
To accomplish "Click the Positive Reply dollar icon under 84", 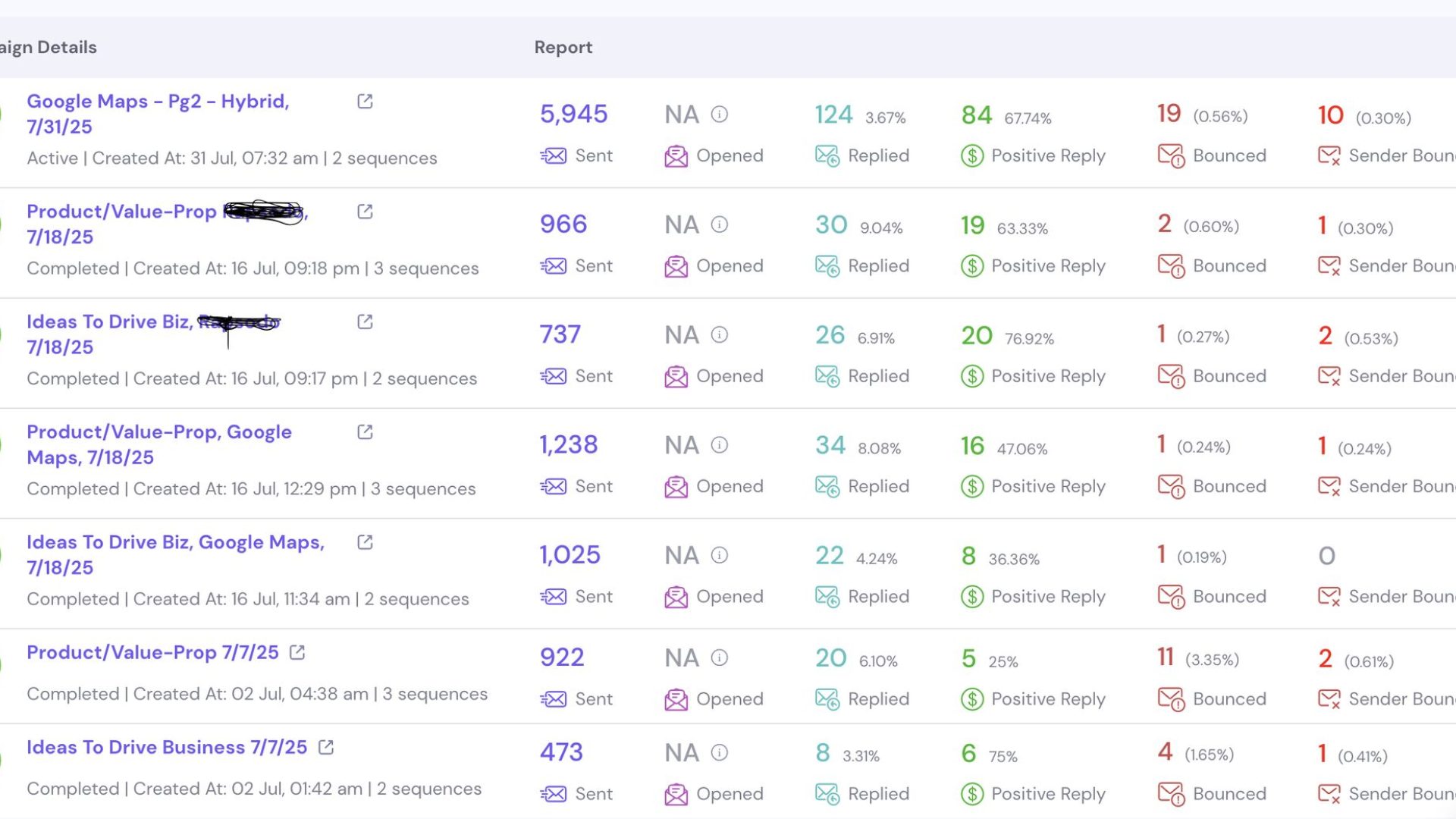I will tap(971, 156).
